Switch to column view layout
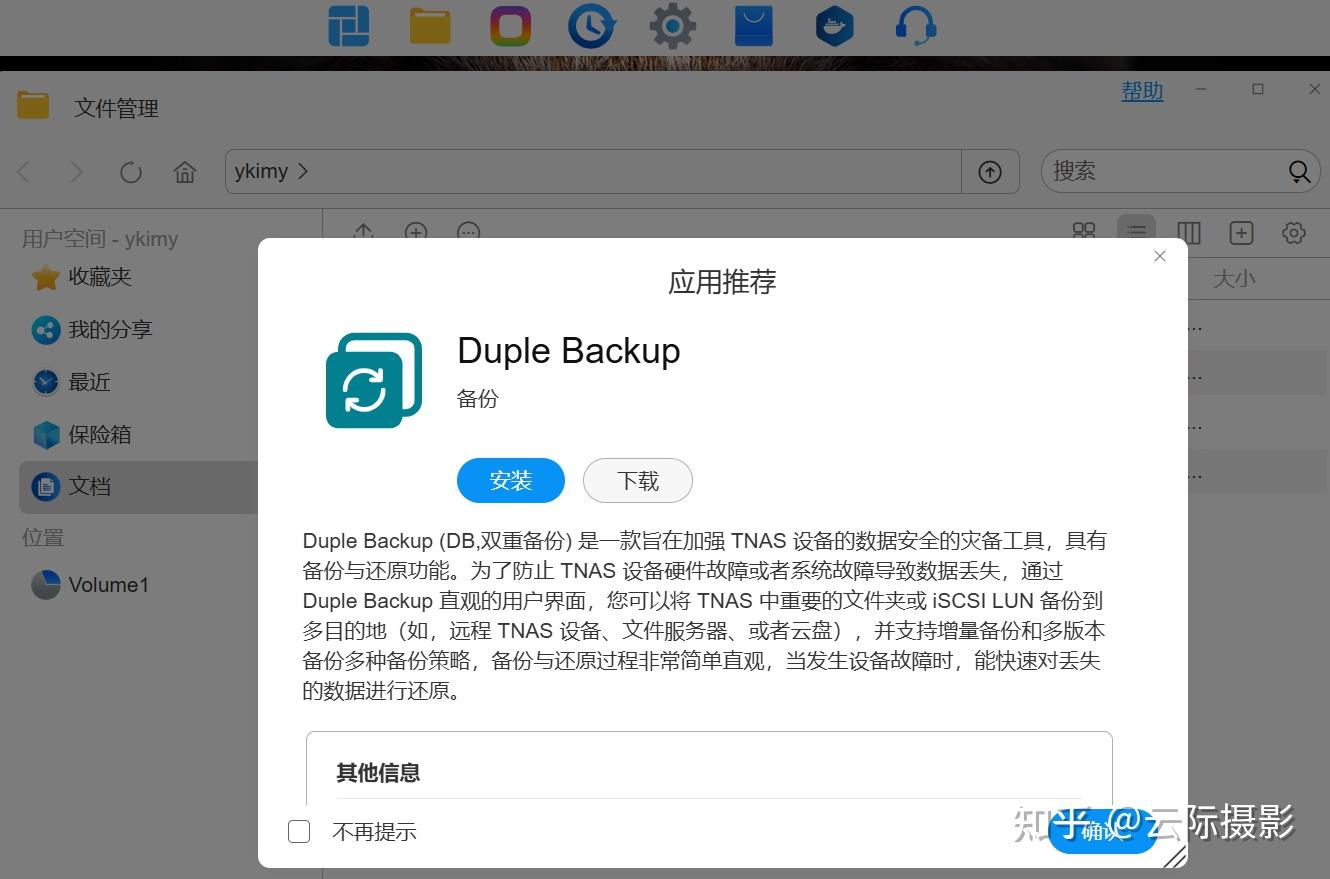Viewport: 1330px width, 879px height. (1189, 233)
